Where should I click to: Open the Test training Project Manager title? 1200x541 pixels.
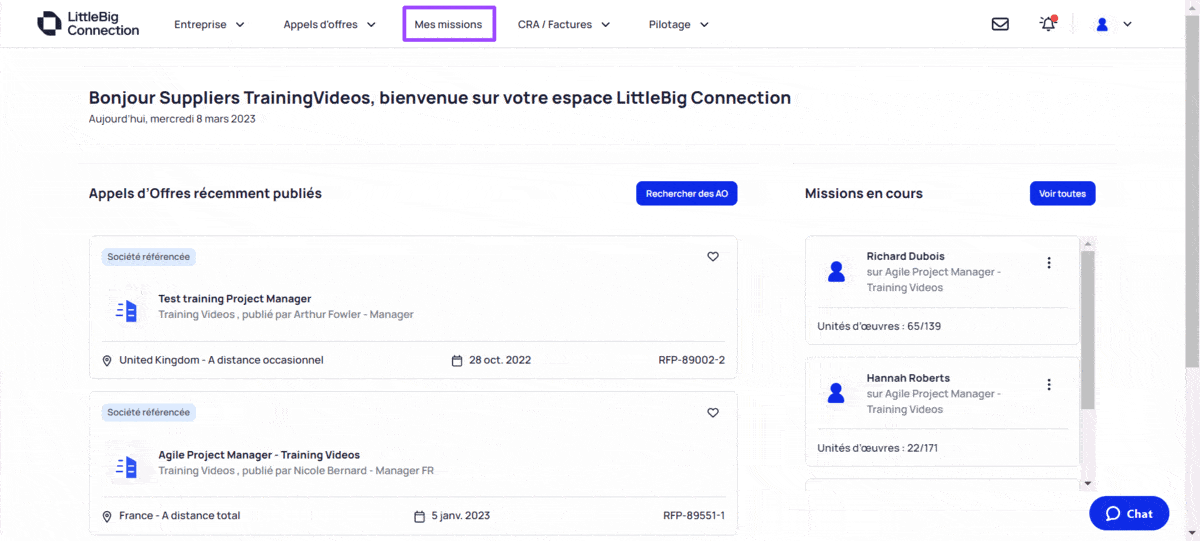tap(235, 299)
